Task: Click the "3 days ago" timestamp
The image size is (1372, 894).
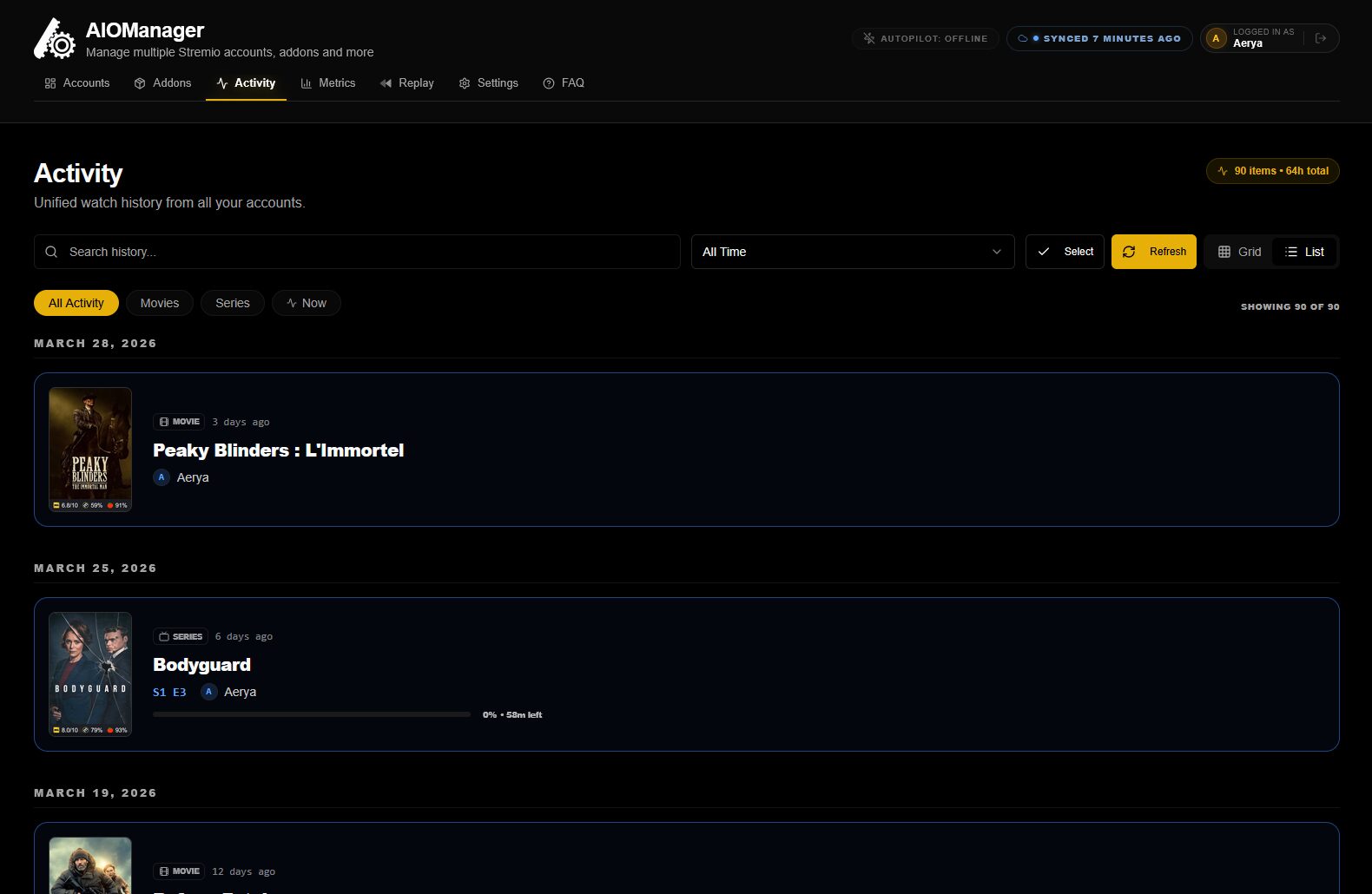Action: click(241, 422)
